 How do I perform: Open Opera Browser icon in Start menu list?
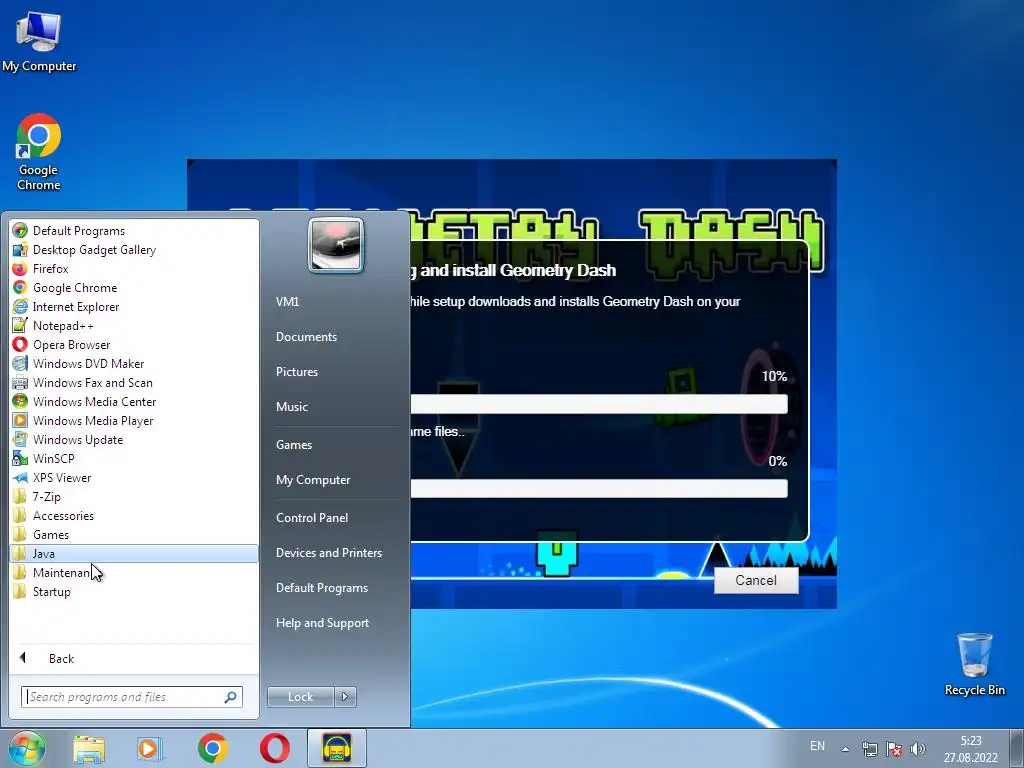click(x=20, y=344)
